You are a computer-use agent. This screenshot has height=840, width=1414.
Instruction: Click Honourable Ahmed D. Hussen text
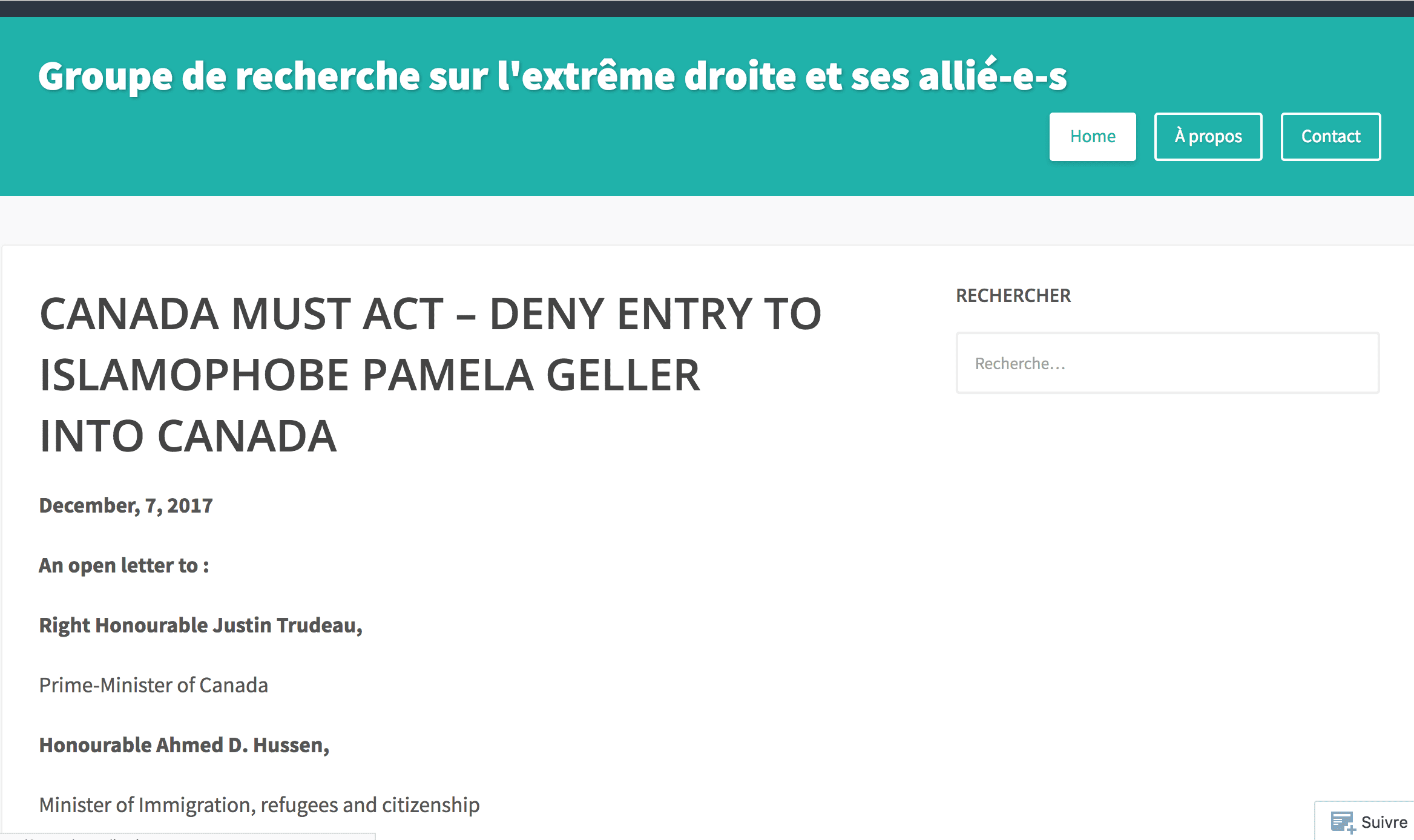point(184,745)
